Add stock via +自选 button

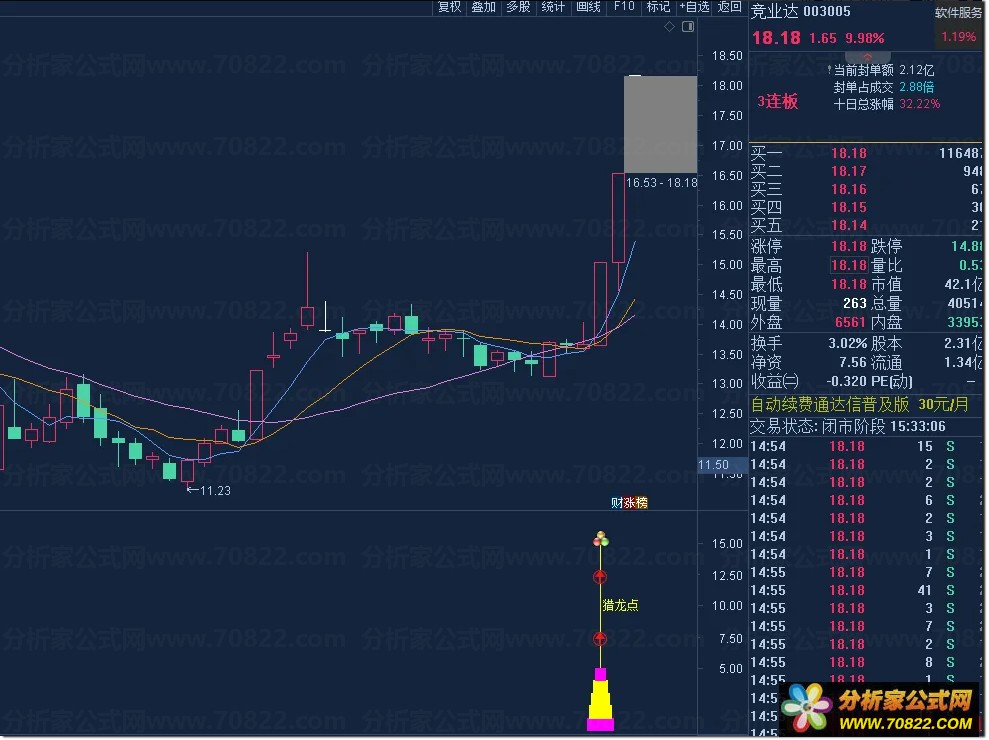694,7
